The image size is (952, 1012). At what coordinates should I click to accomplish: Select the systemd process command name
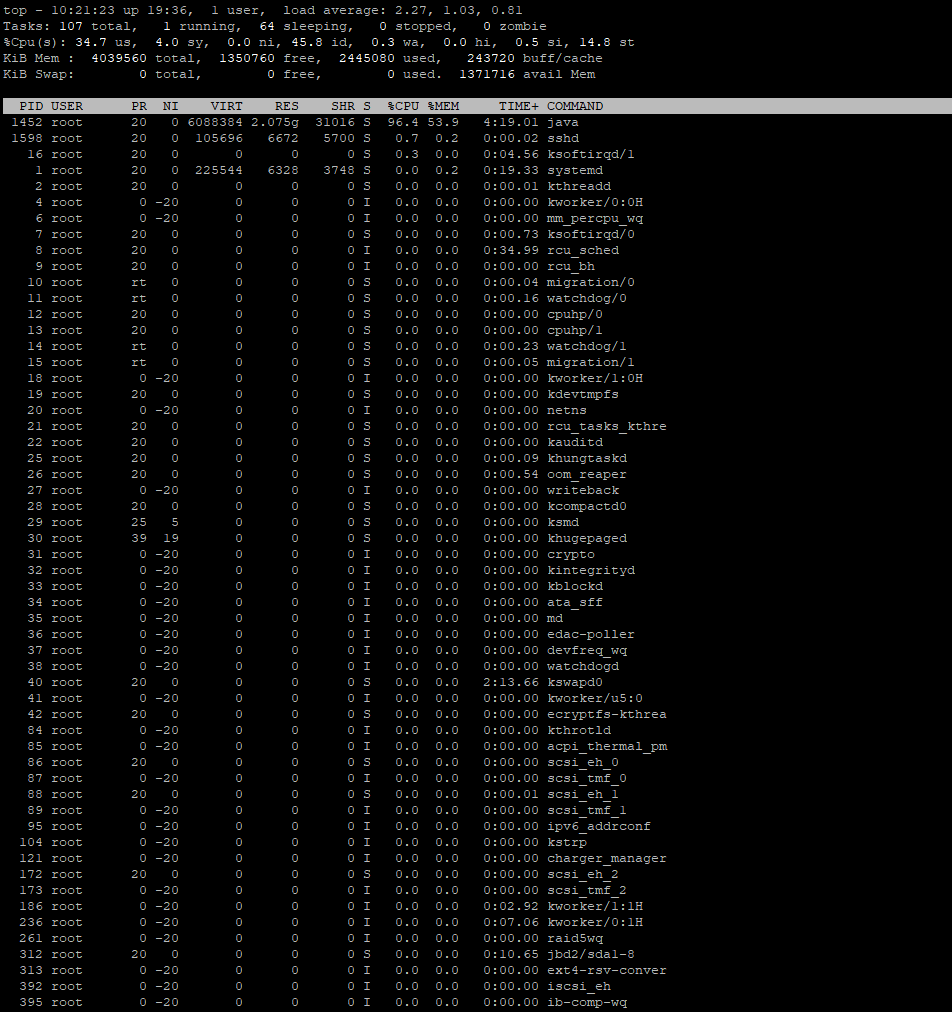point(574,170)
